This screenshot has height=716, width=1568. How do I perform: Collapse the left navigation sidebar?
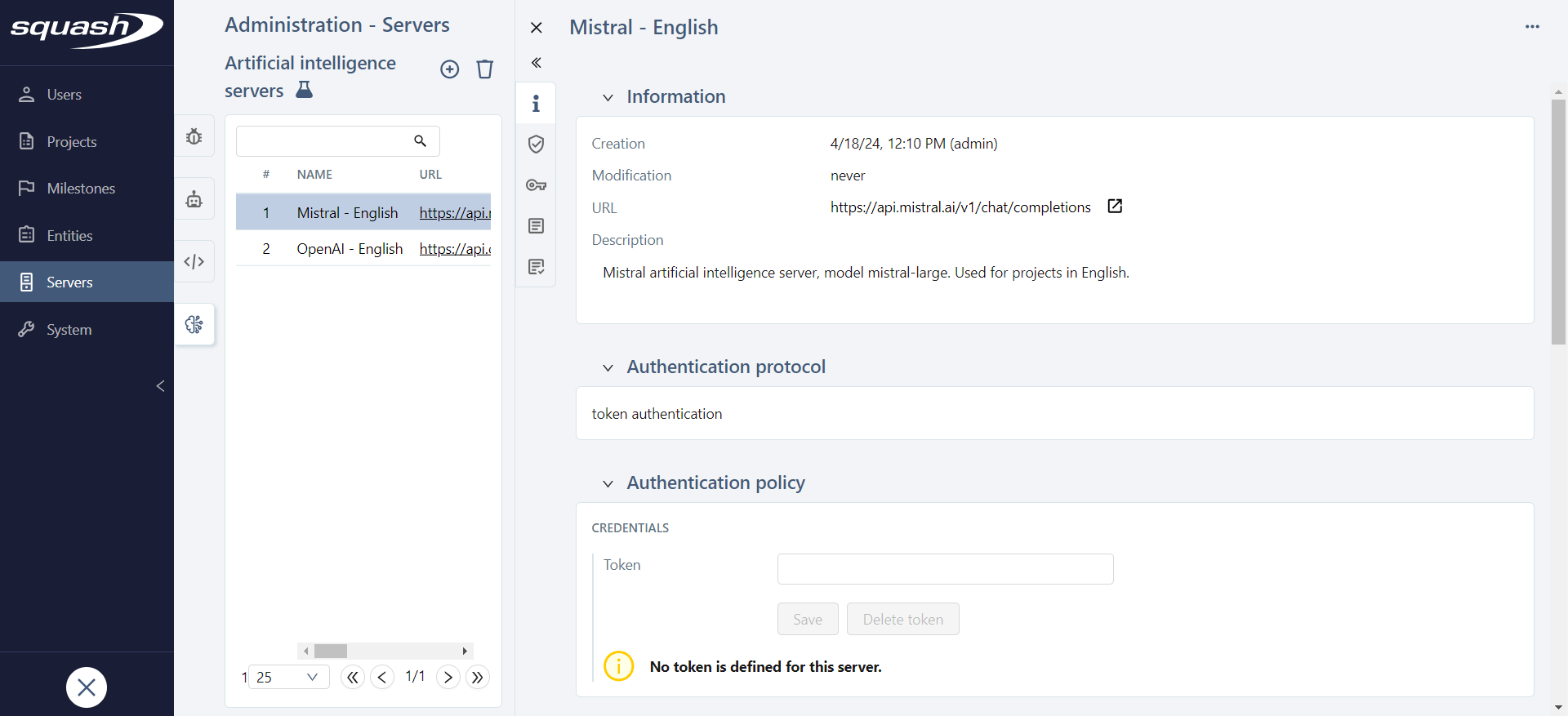(x=160, y=386)
